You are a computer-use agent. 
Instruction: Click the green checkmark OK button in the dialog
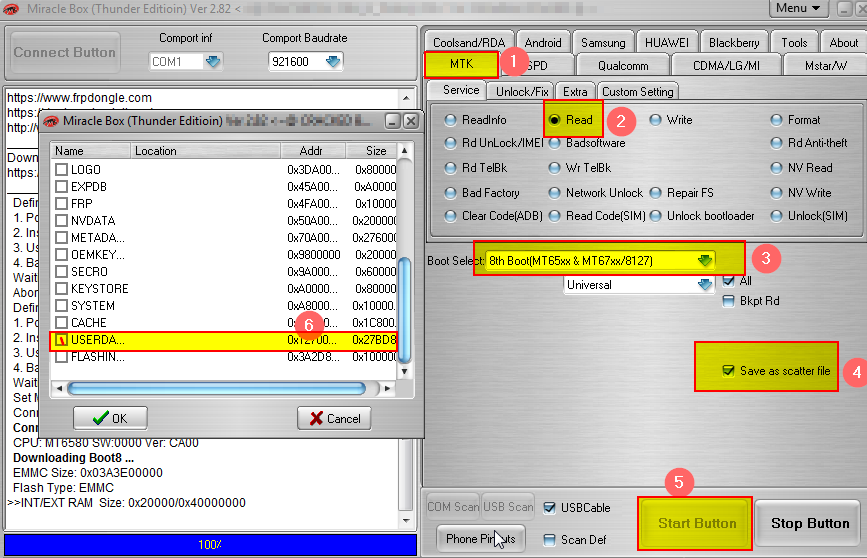(x=111, y=418)
